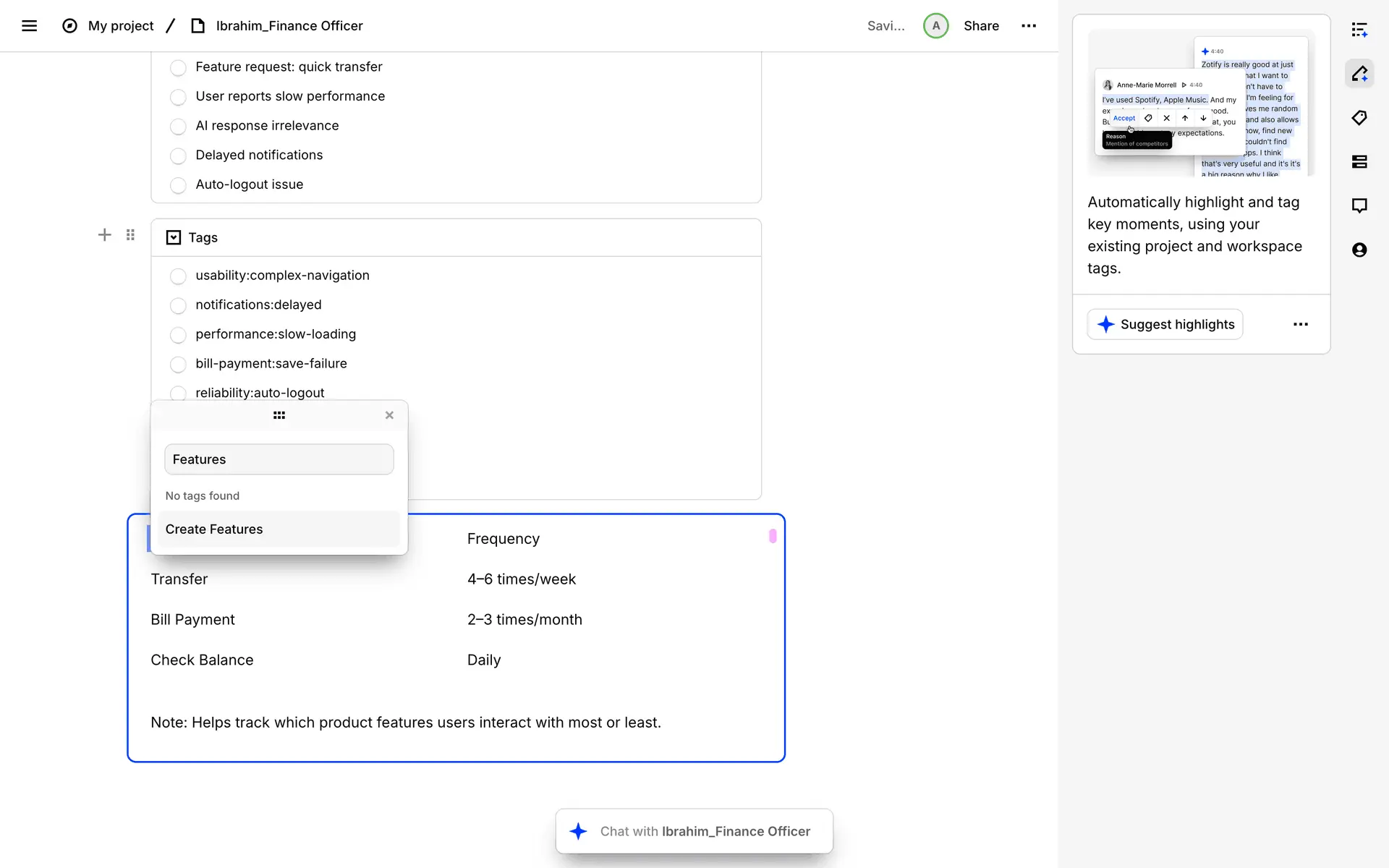Screen dimensions: 1389x868
Task: Open the AI summary list icon
Action: [1359, 30]
